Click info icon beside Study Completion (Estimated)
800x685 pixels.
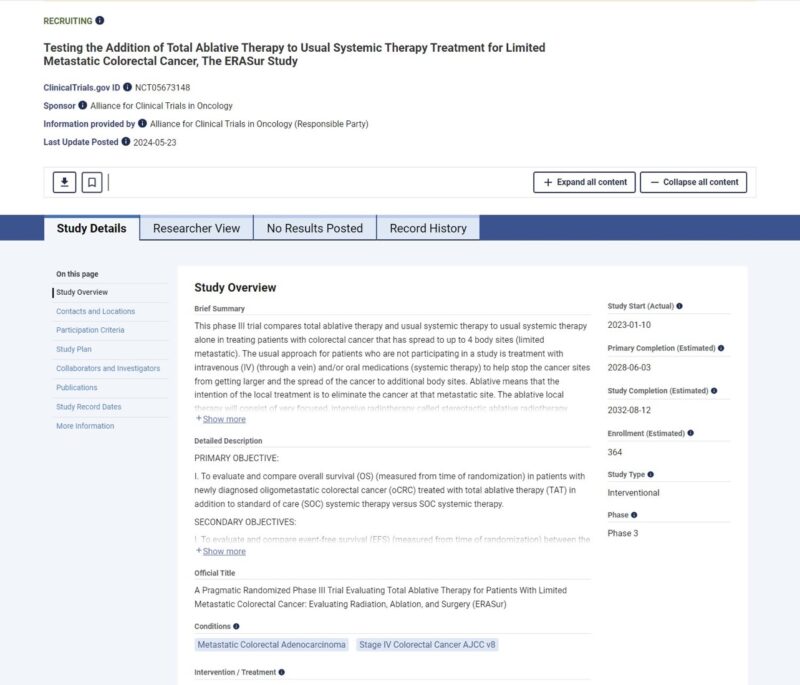tap(714, 391)
